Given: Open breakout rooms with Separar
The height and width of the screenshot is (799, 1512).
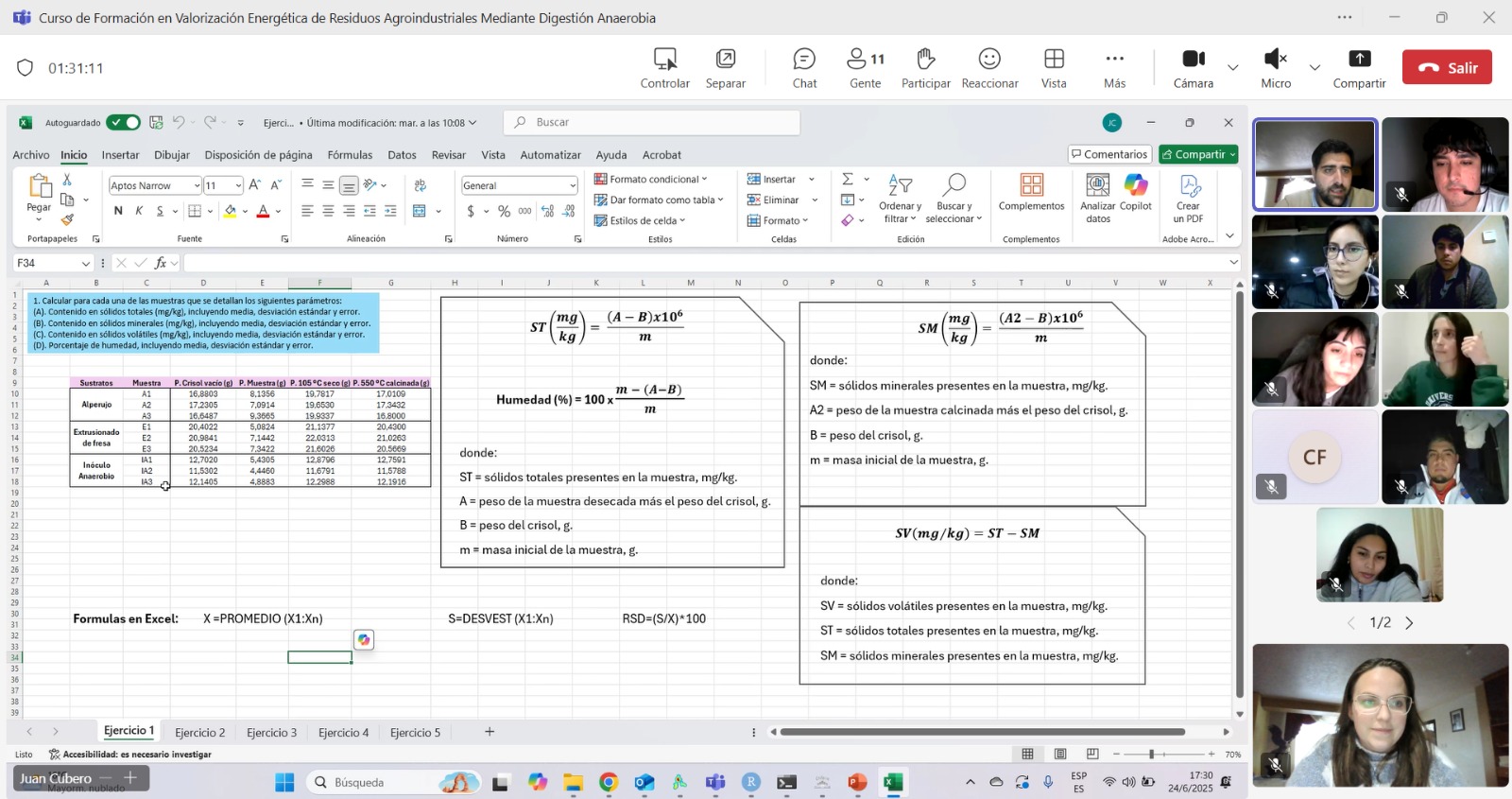Looking at the screenshot, I should point(725,60).
